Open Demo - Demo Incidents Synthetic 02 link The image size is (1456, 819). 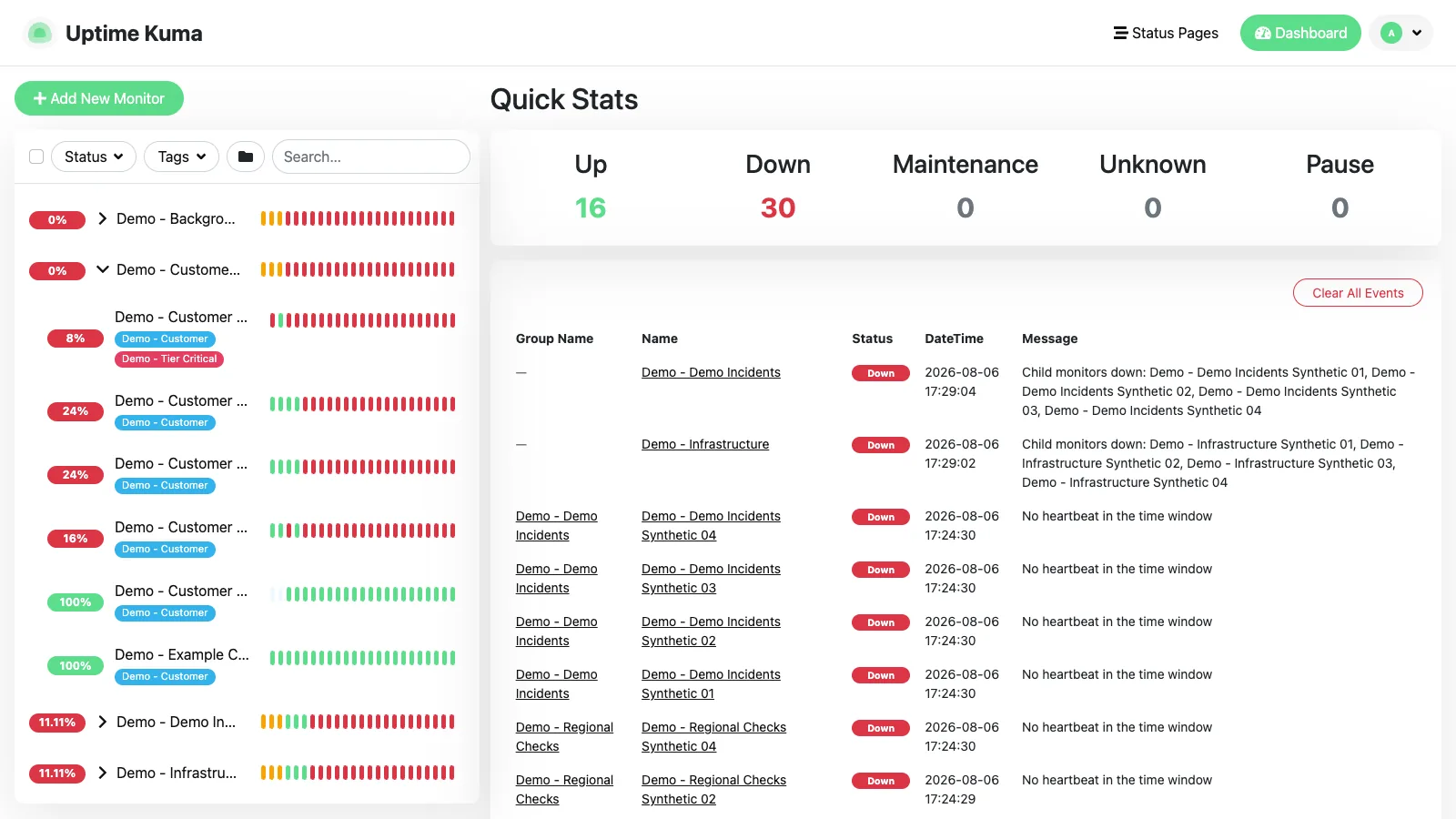[x=711, y=632]
